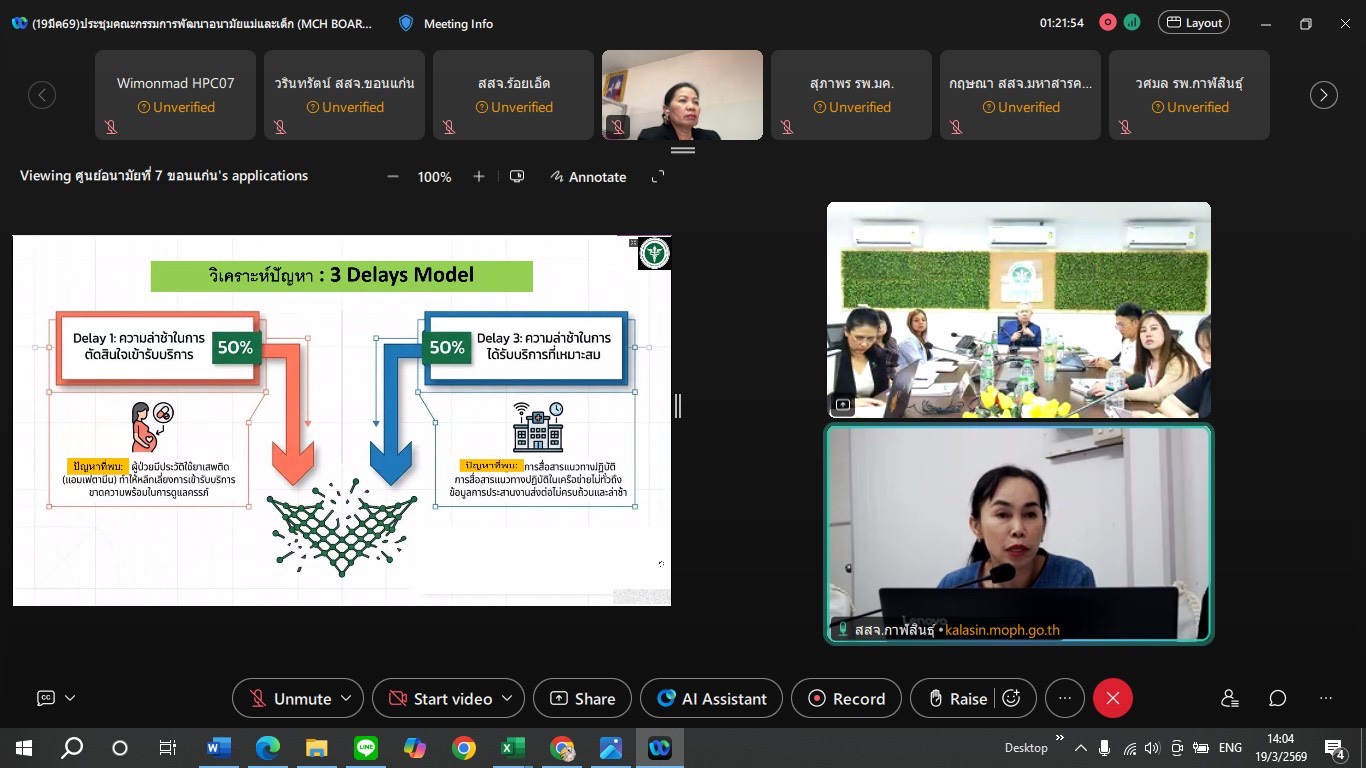Zoom in shared content with plus icon
Image resolution: width=1366 pixels, height=768 pixels.
[479, 177]
